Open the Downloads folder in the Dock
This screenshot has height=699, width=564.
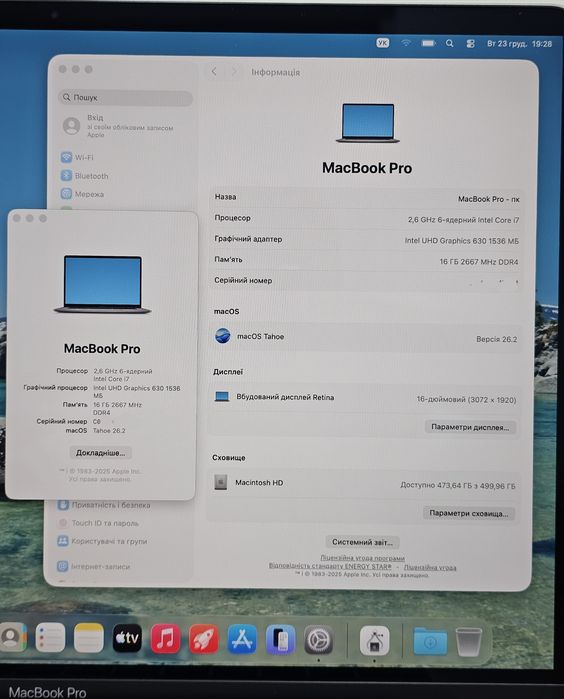pos(430,641)
